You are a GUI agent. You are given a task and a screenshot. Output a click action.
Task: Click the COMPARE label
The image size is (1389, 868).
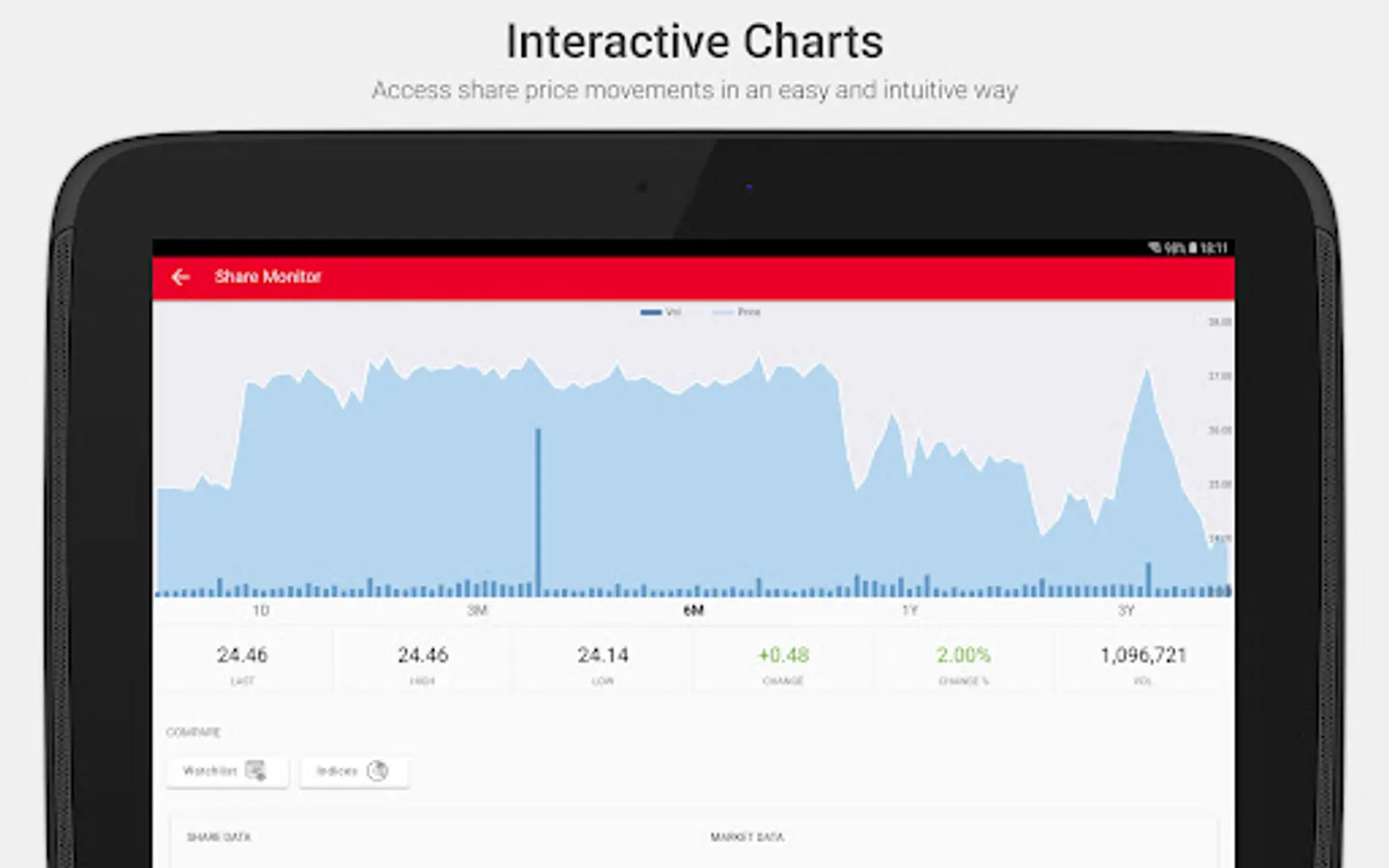click(193, 732)
